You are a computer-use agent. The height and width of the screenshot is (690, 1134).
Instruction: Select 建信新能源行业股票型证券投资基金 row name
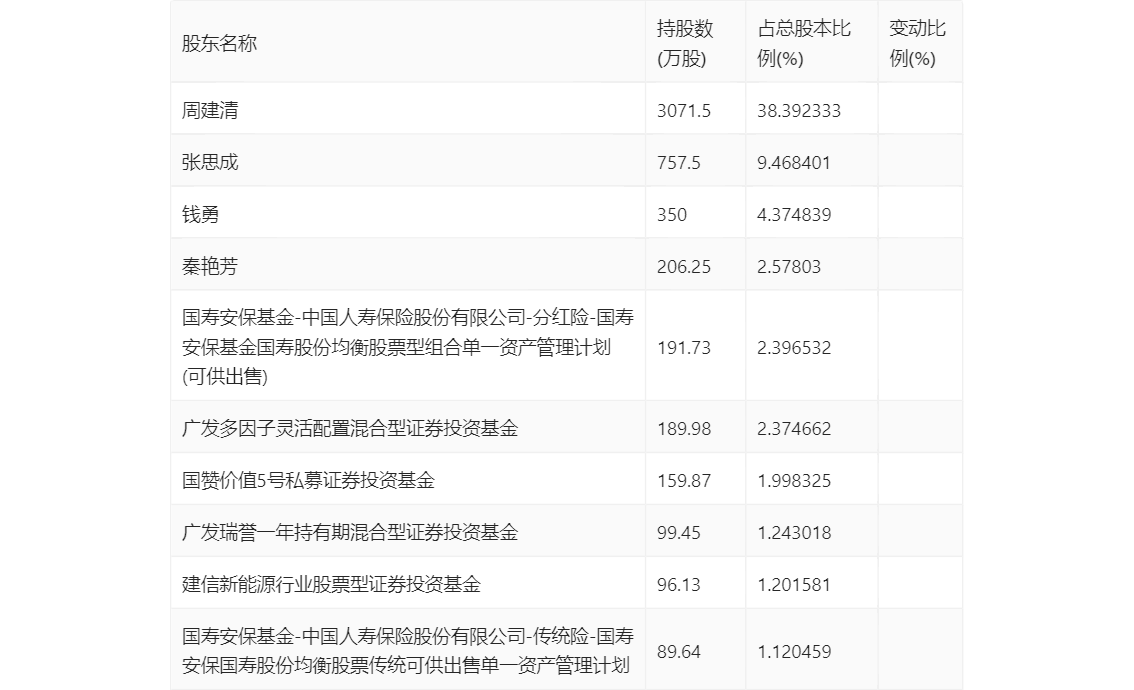coord(331,584)
